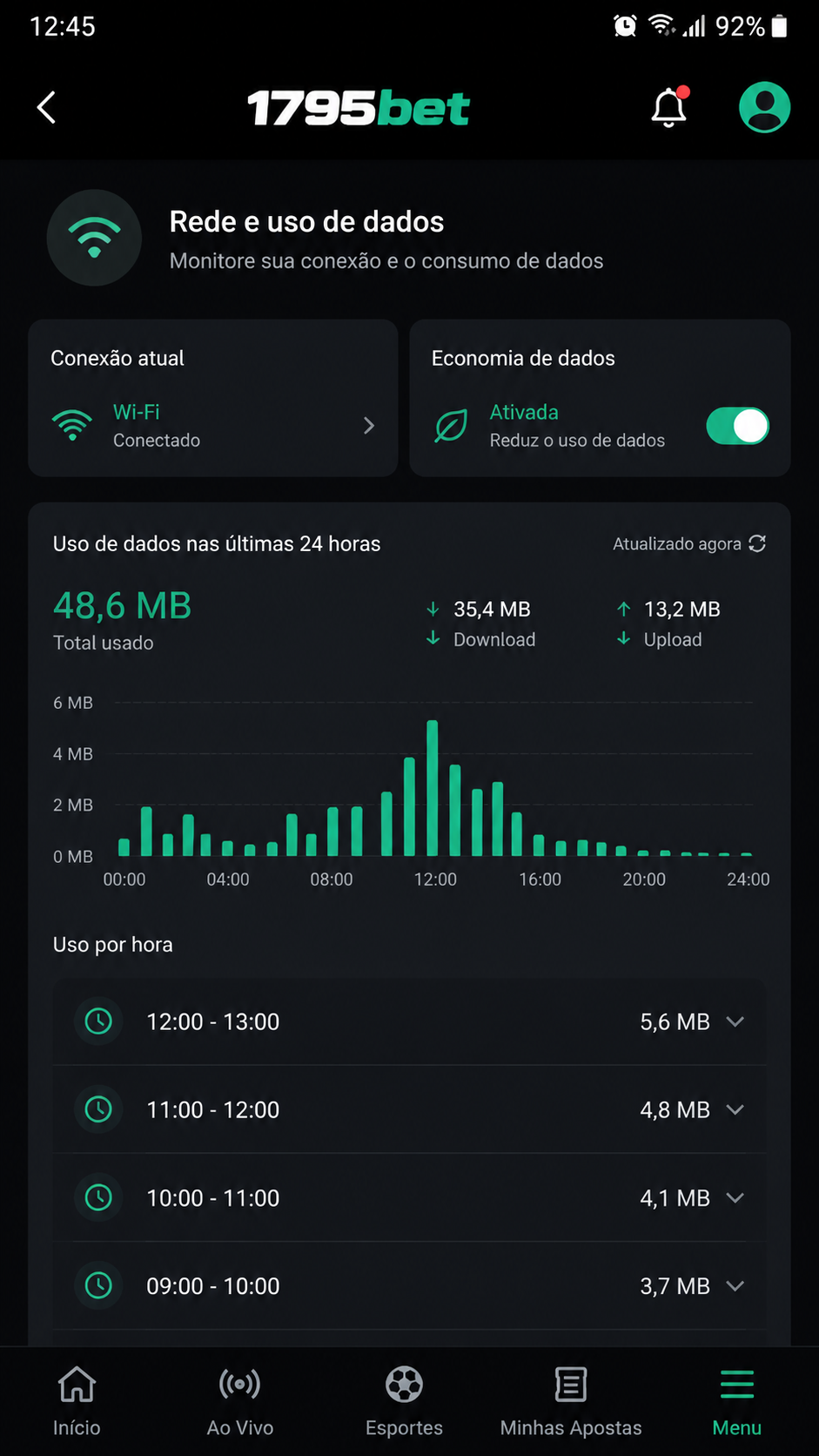Open Minhas Apostas in bottom navigation

click(x=571, y=1401)
